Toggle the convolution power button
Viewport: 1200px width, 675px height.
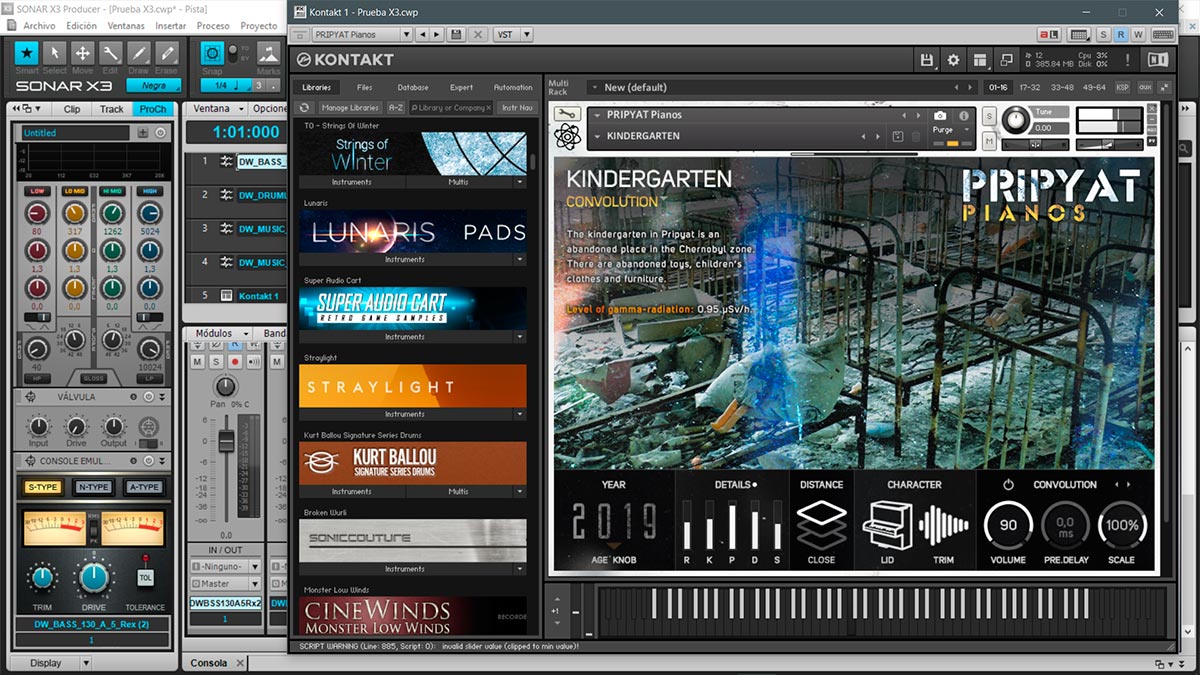(x=1008, y=485)
